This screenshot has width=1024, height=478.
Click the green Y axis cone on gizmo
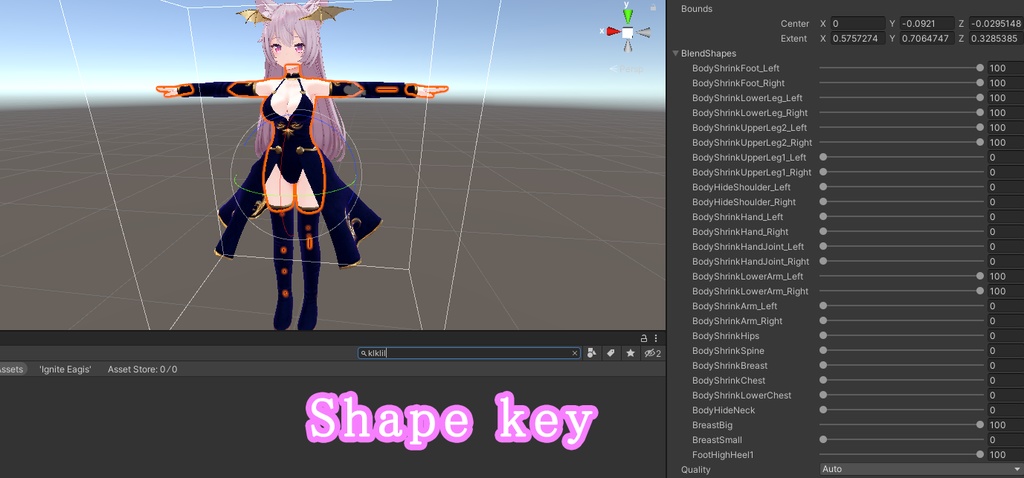pyautogui.click(x=628, y=14)
